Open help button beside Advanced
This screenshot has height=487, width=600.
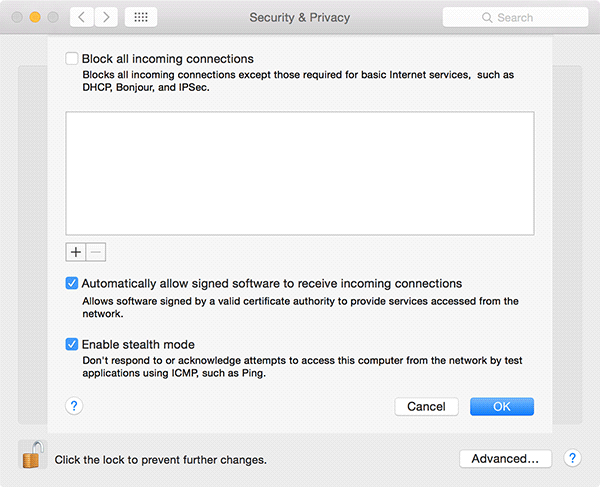pyautogui.click(x=572, y=458)
